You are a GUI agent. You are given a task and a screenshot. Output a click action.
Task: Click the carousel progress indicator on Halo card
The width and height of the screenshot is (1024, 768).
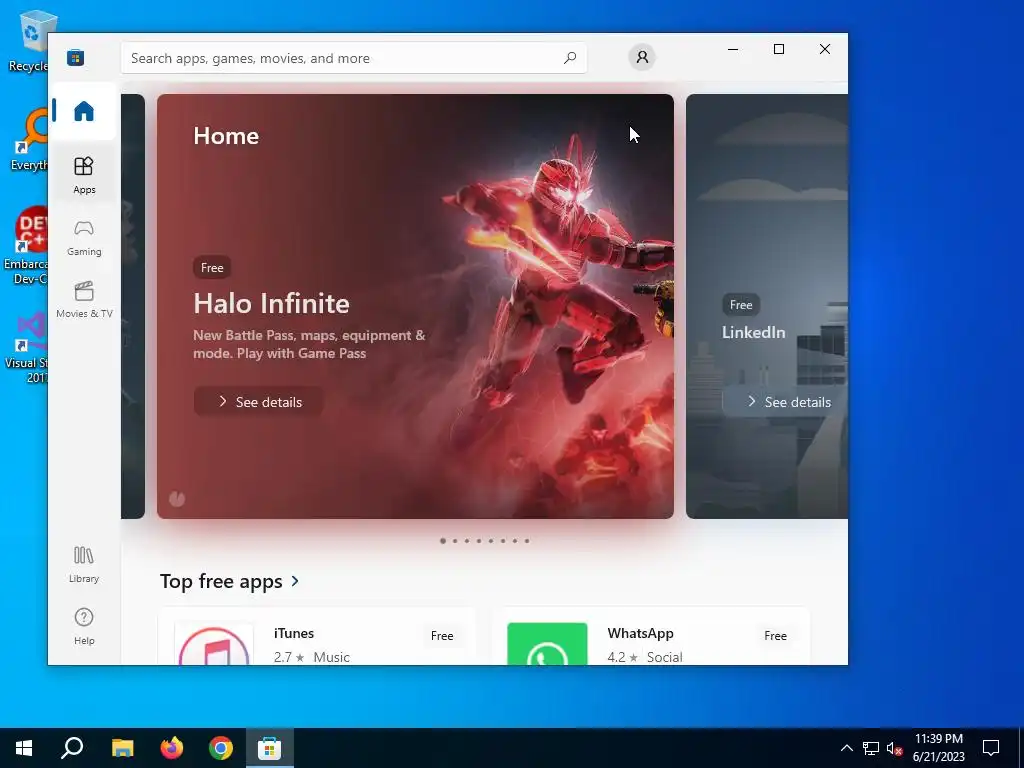click(177, 499)
